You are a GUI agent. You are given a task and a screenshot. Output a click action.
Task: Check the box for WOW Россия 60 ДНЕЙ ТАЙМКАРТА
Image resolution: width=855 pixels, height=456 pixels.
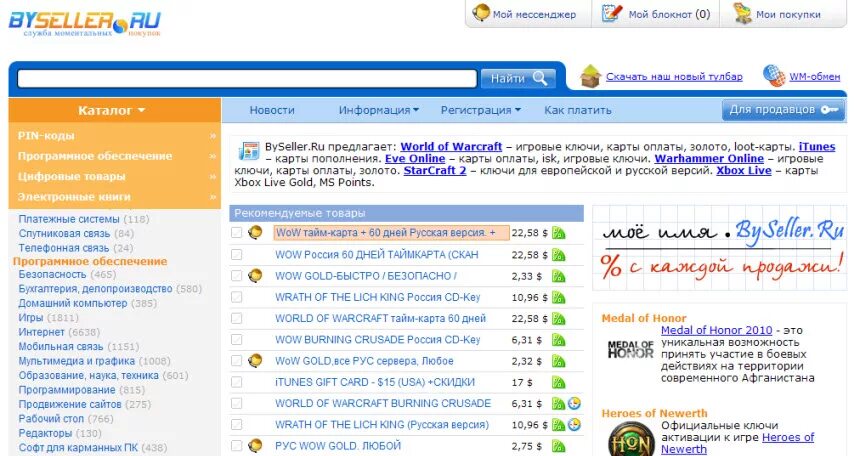point(236,254)
